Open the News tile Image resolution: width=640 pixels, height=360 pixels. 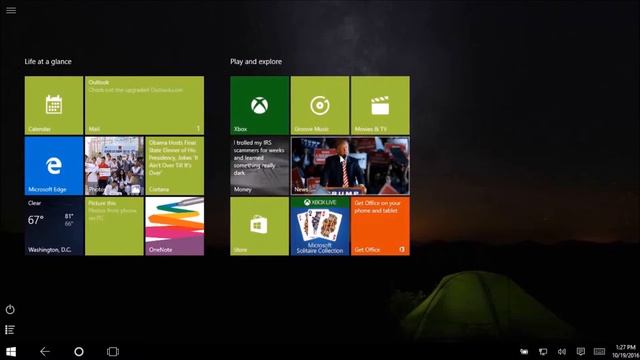tap(350, 166)
